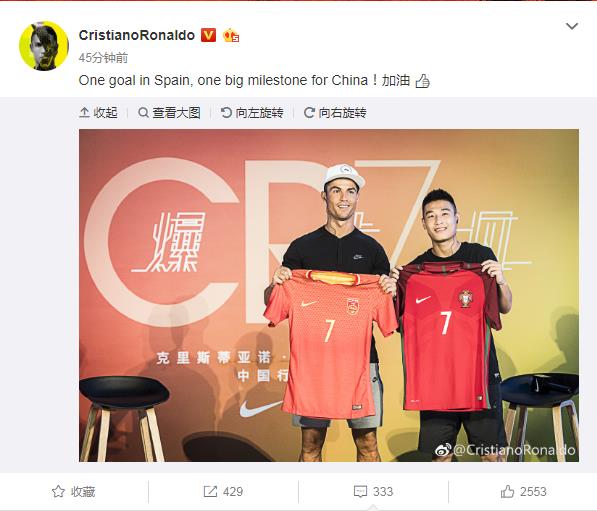Rotate image right with 向右旋转
This screenshot has height=511, width=597.
[x=335, y=113]
